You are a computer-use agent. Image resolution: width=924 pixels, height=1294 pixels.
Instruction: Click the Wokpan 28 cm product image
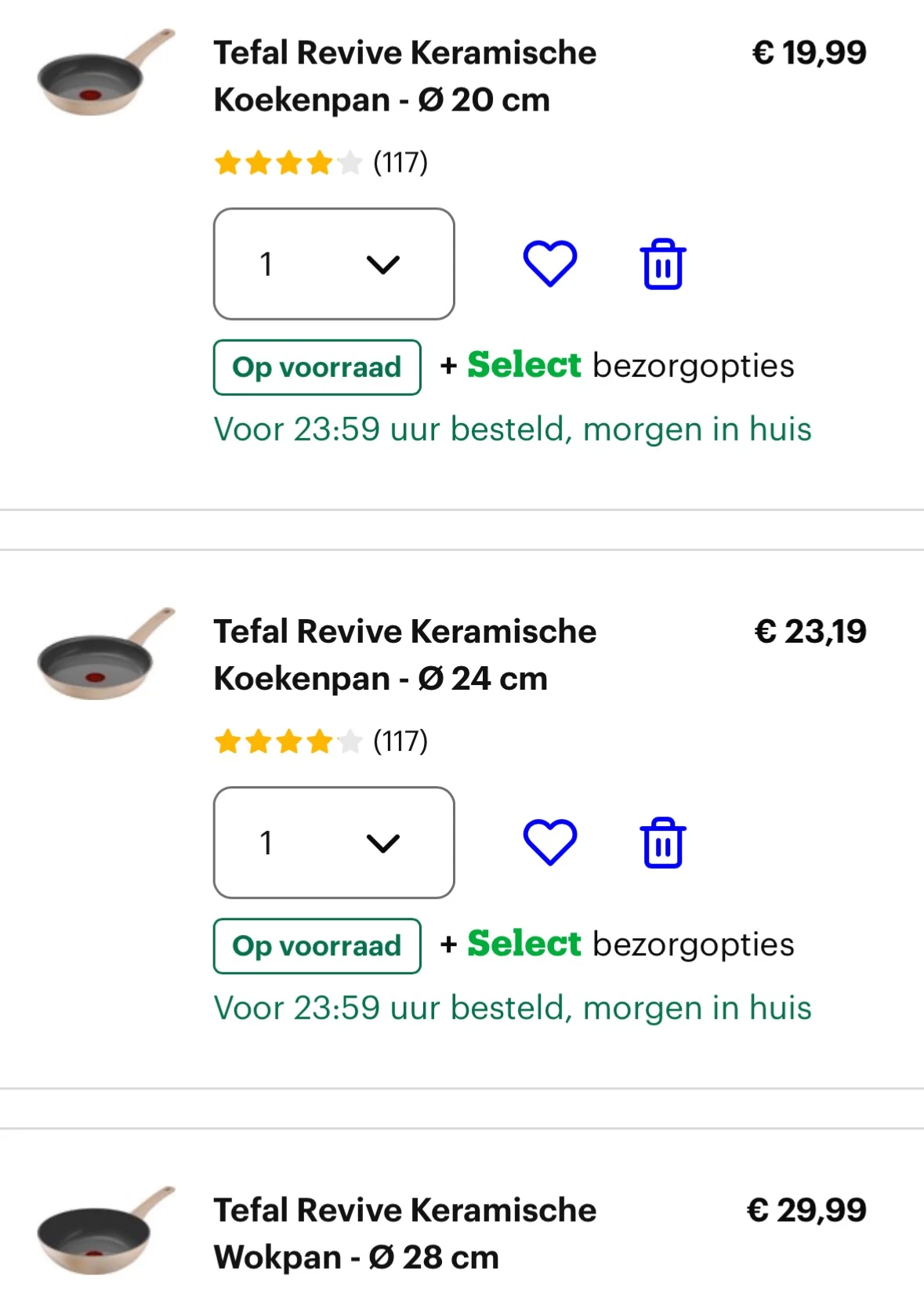pos(104,1232)
